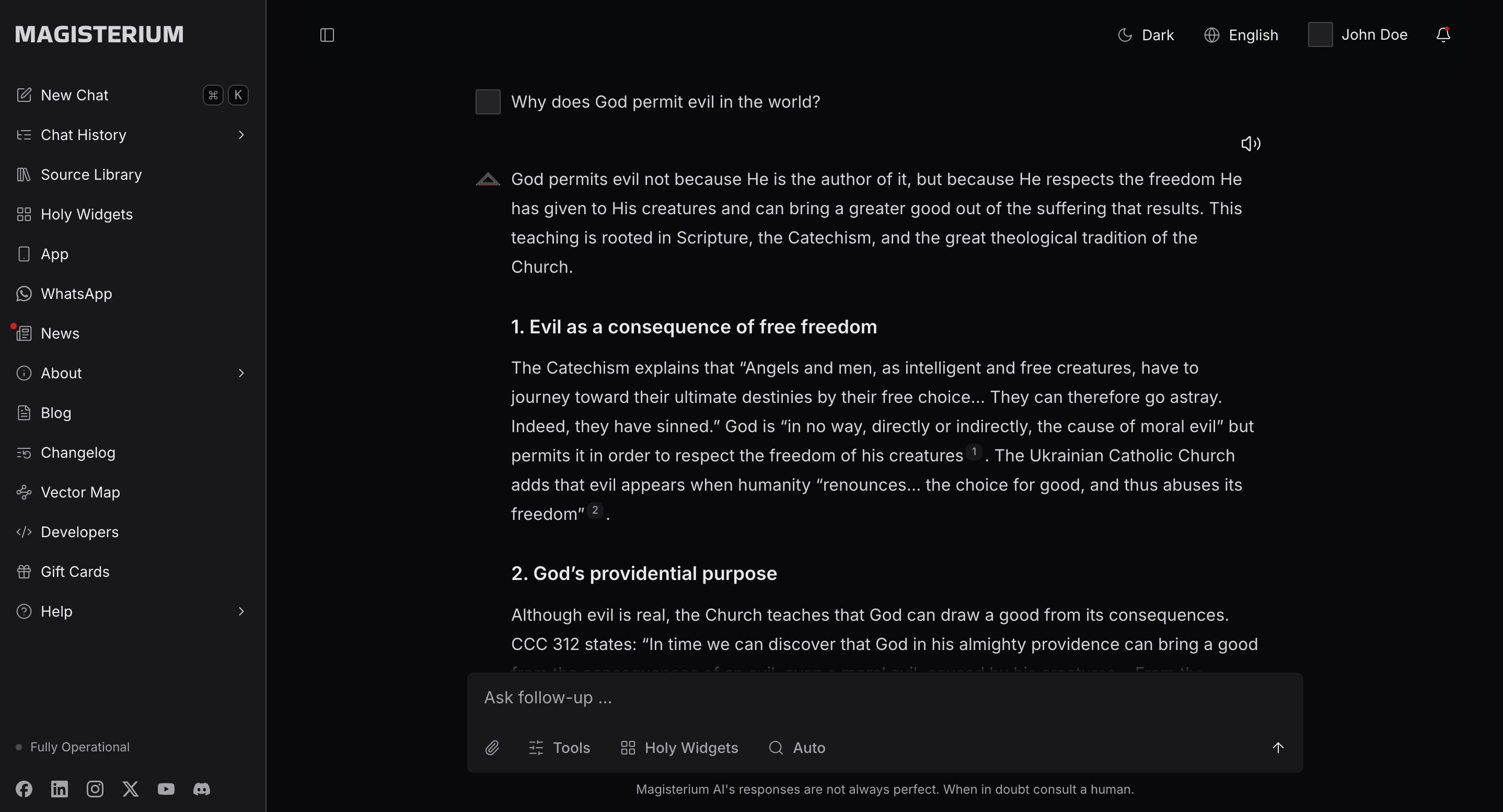
Task: Go to Source Library
Action: (91, 175)
